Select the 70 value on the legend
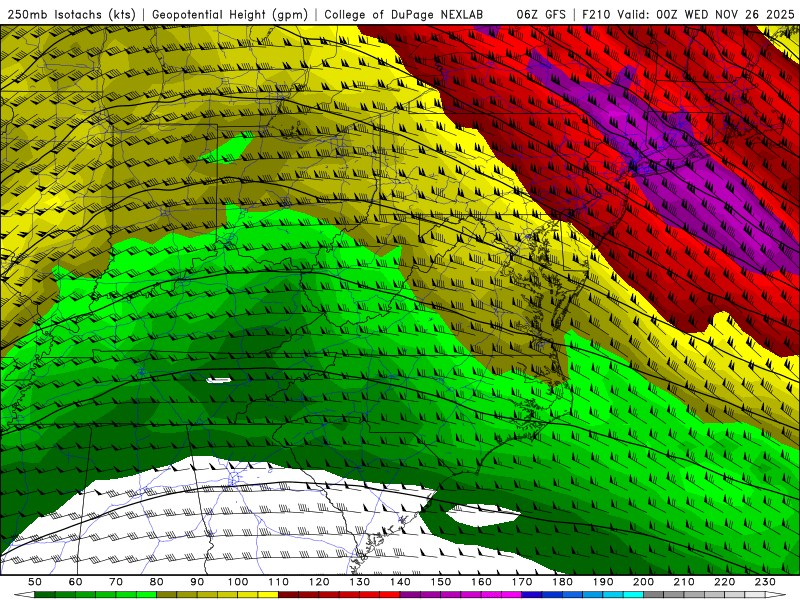800x600 pixels. pyautogui.click(x=116, y=582)
